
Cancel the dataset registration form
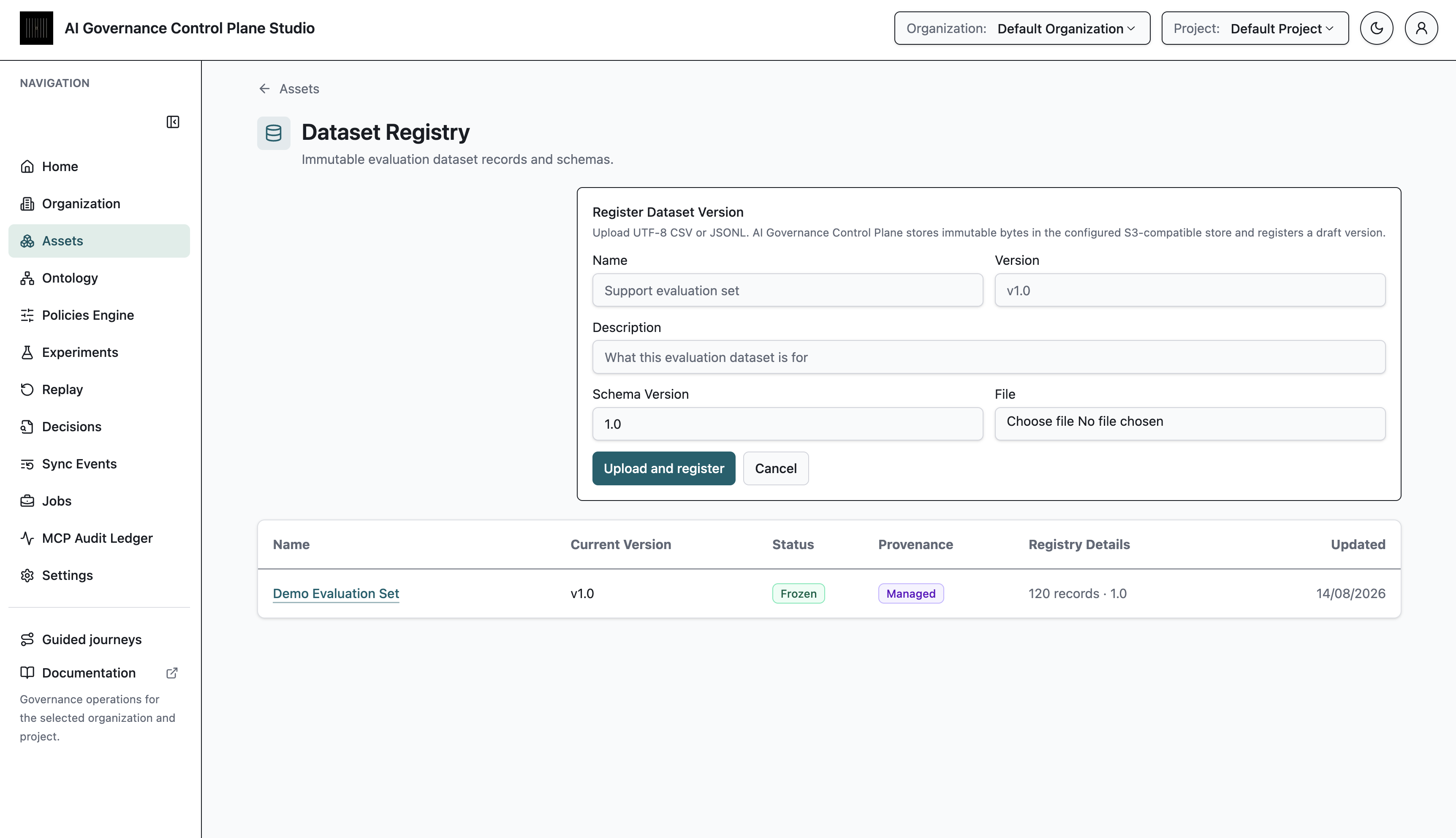(775, 468)
